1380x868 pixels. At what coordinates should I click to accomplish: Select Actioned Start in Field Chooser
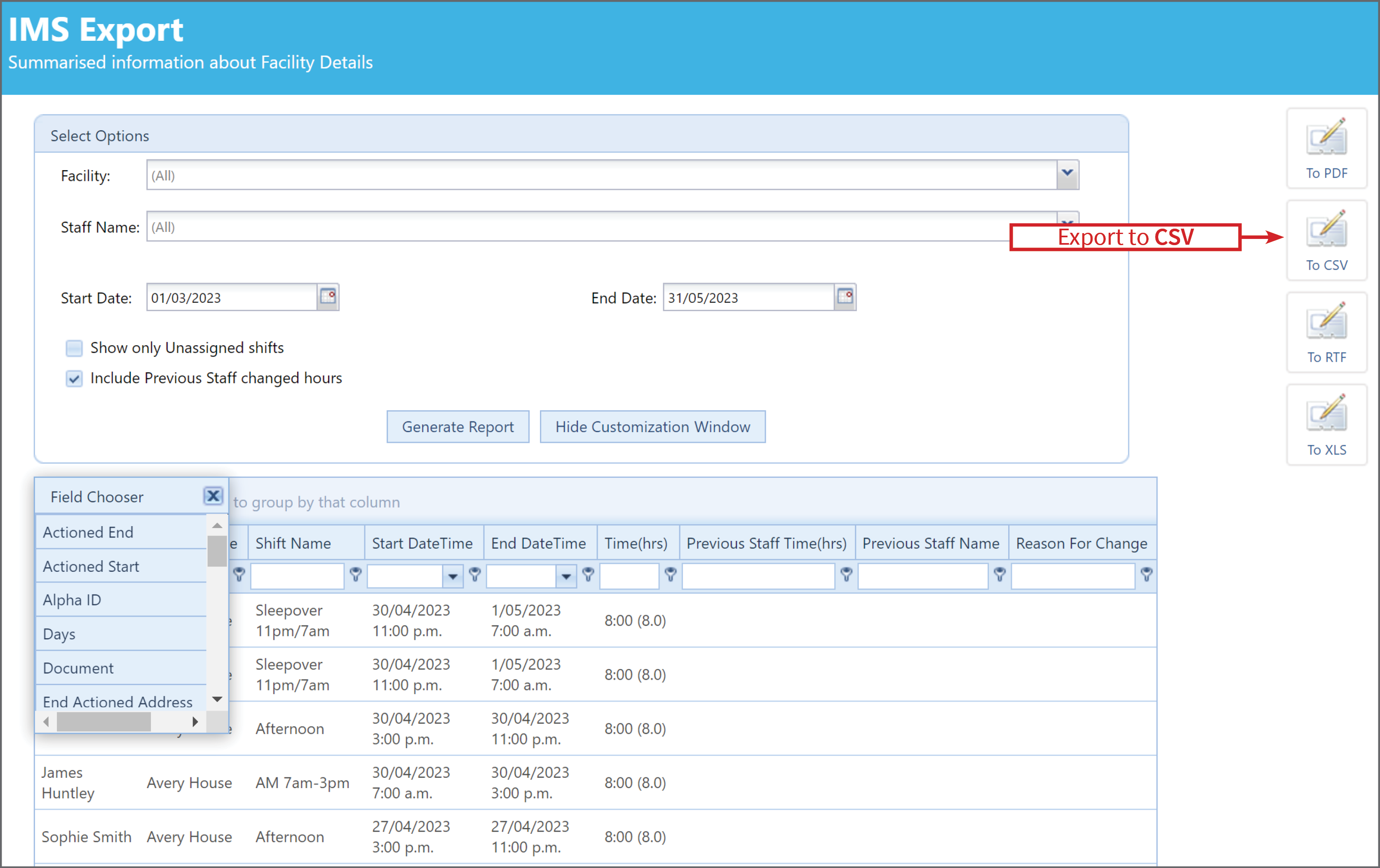[122, 566]
